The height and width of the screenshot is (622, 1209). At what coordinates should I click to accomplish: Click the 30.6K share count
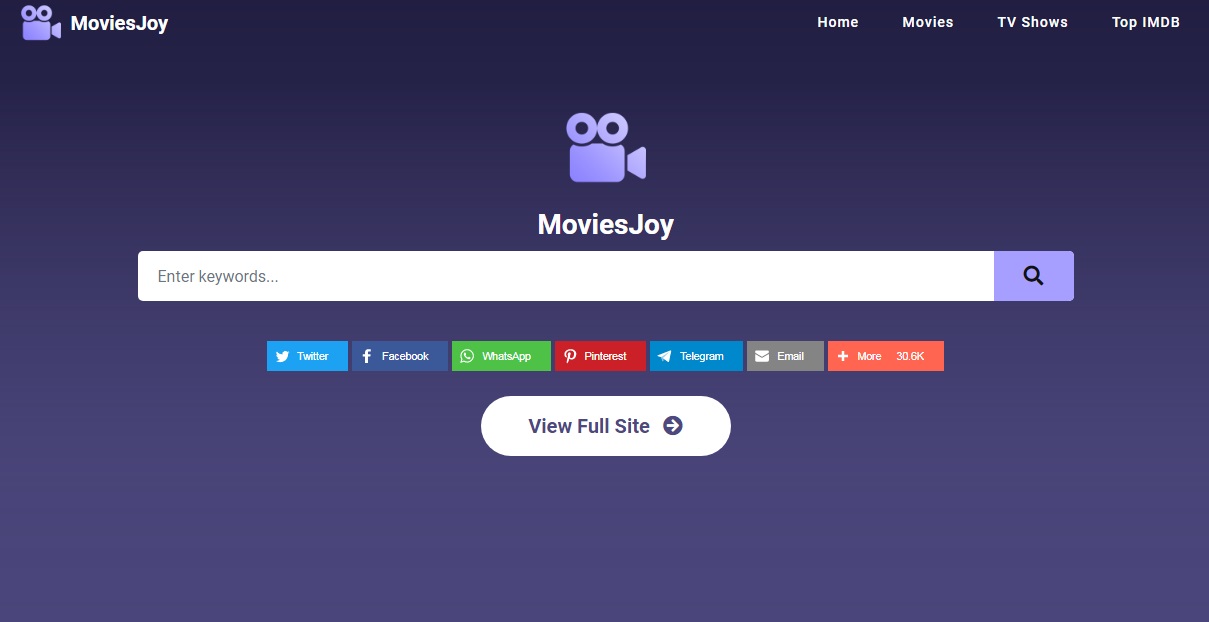[x=910, y=356]
